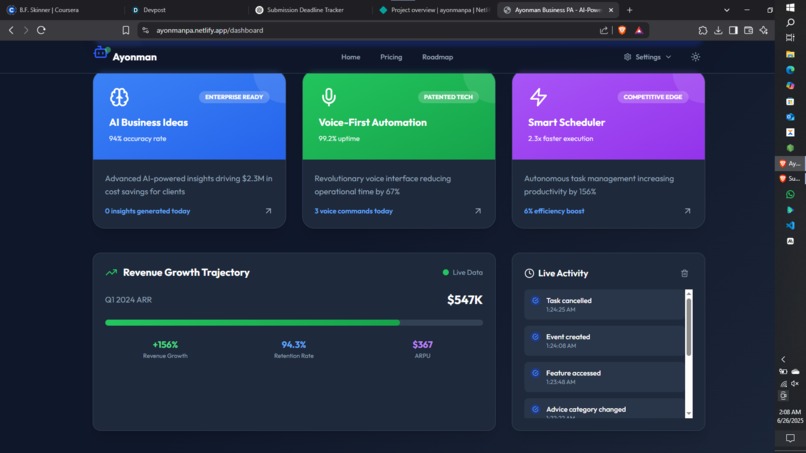Open Windows taskbar search icon
The image size is (806, 453).
(x=790, y=23)
